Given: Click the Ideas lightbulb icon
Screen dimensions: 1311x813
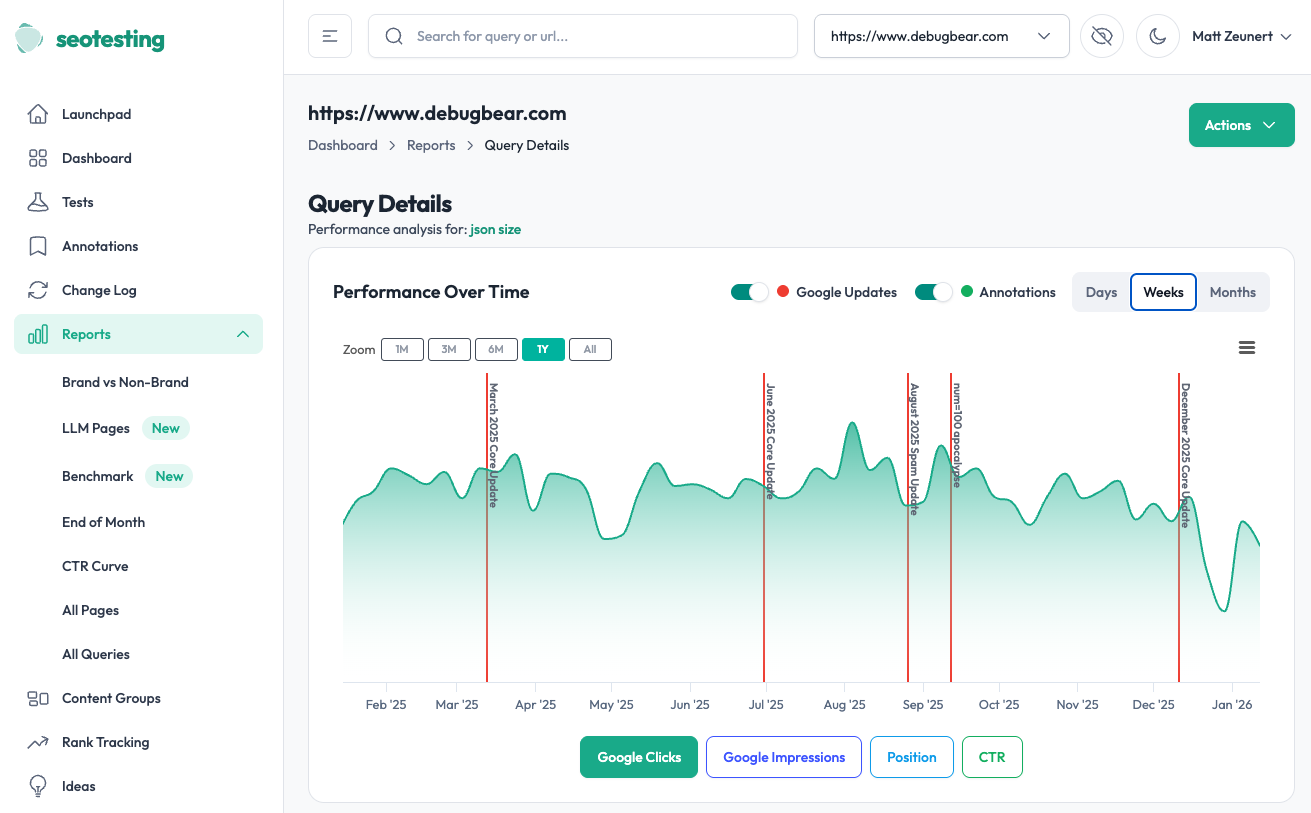Looking at the screenshot, I should pos(36,785).
